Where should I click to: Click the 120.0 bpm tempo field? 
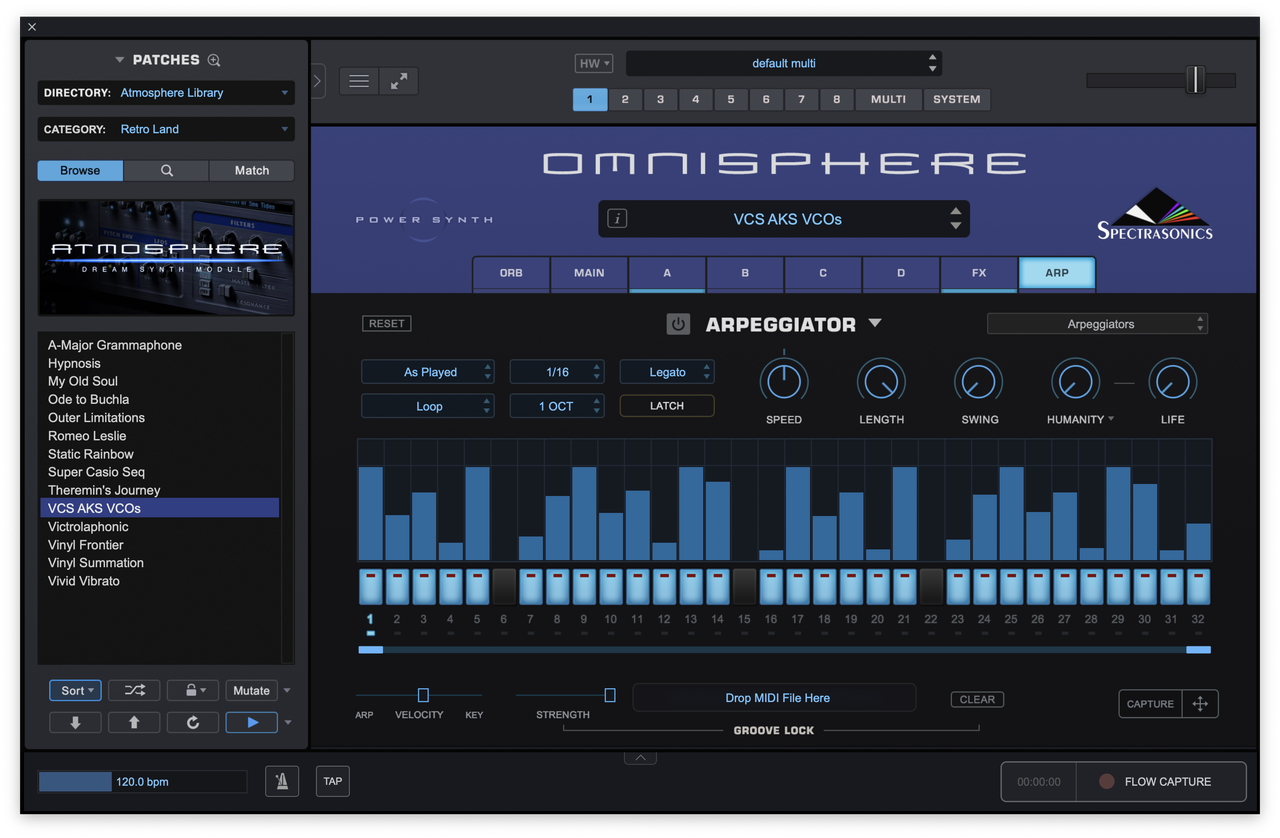[x=142, y=781]
